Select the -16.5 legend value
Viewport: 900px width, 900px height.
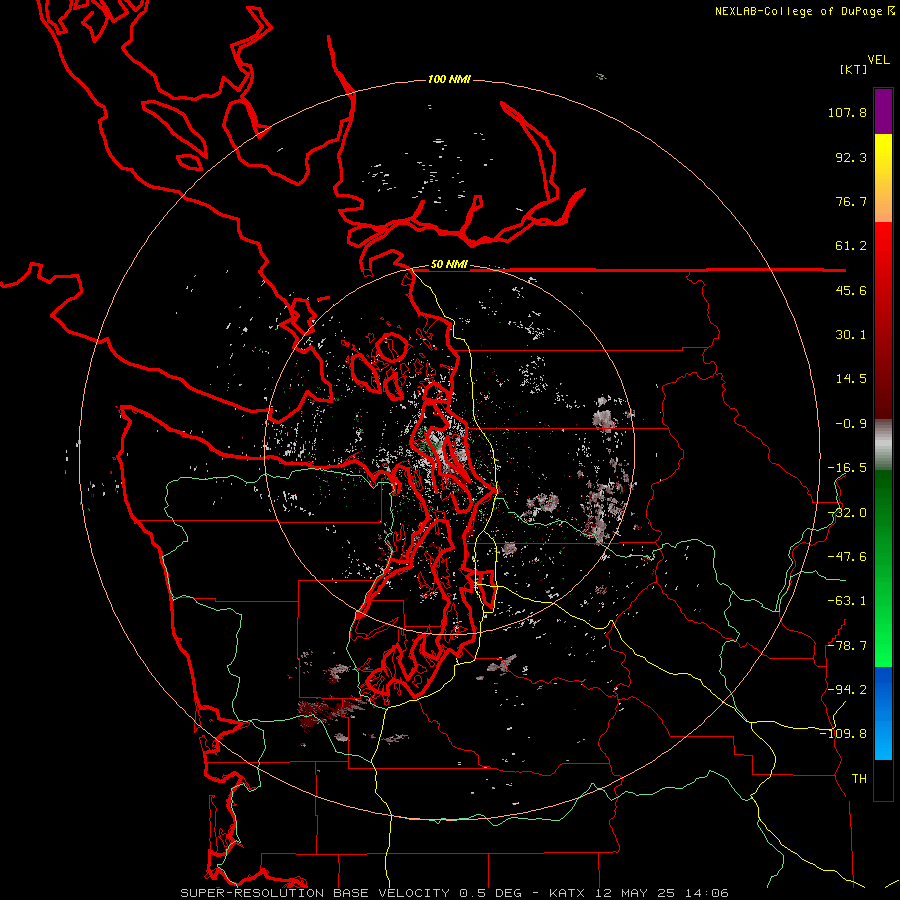[x=847, y=468]
